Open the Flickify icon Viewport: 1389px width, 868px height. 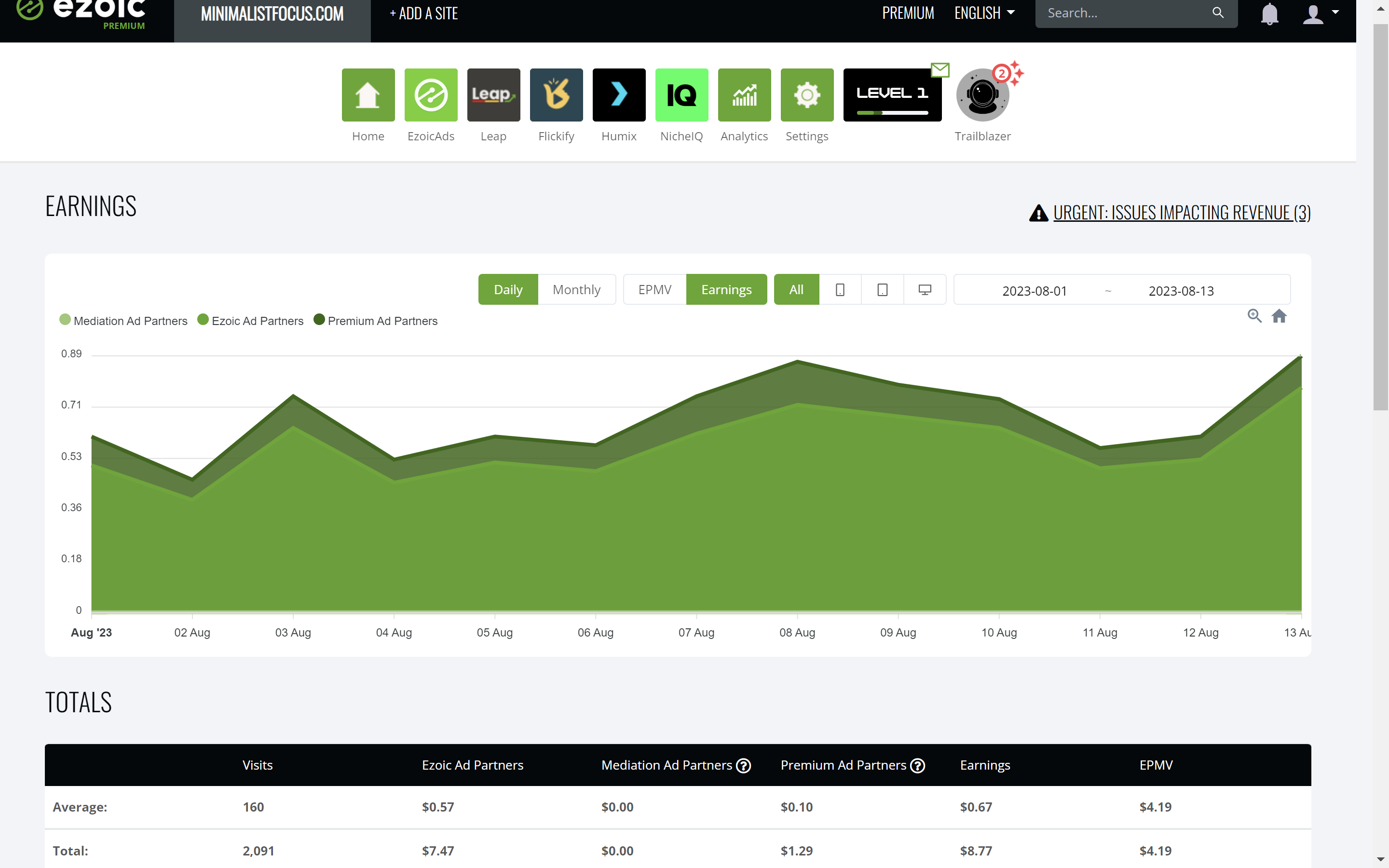tap(556, 95)
